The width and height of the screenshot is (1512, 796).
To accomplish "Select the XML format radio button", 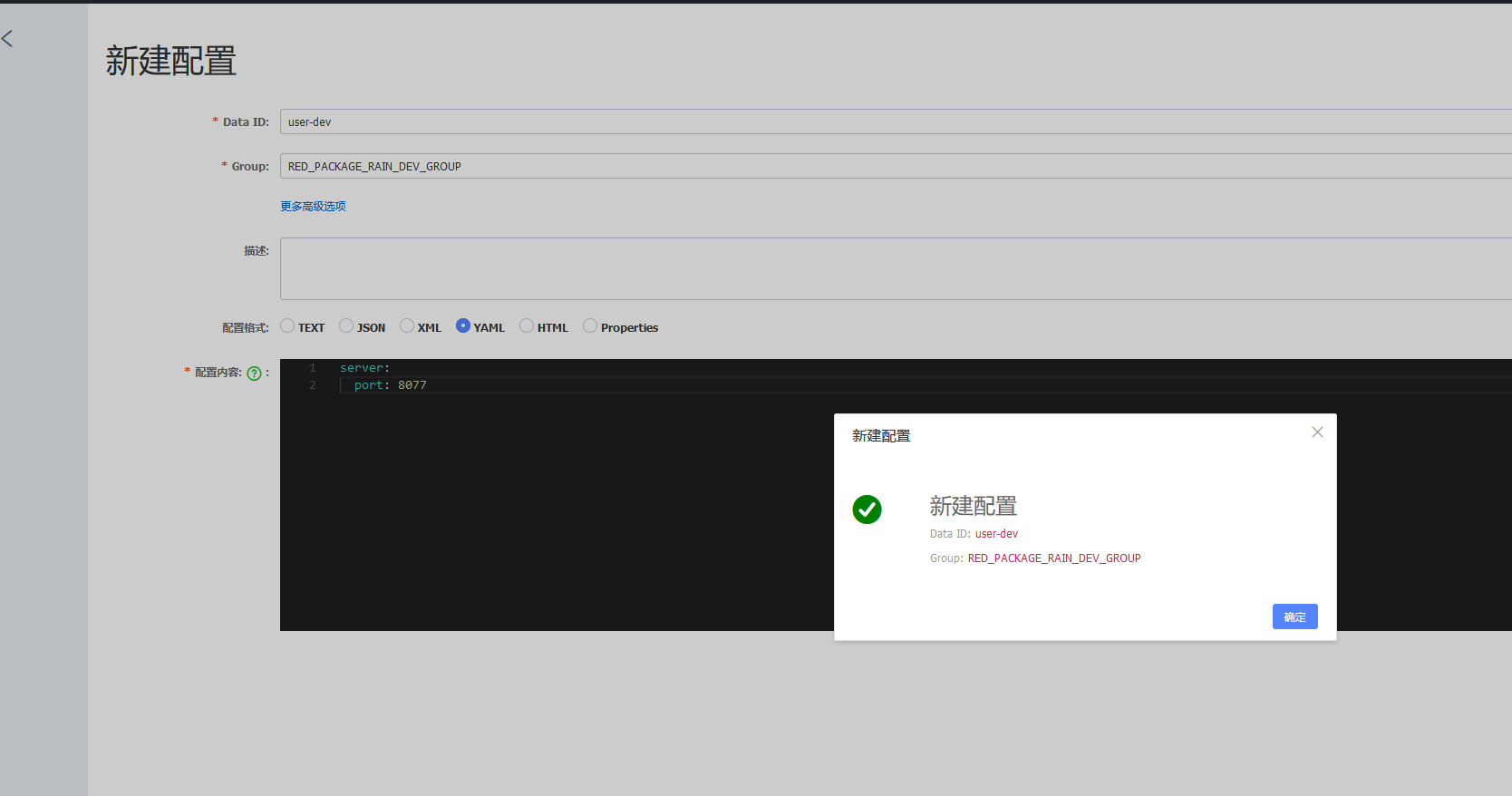I will coord(407,325).
